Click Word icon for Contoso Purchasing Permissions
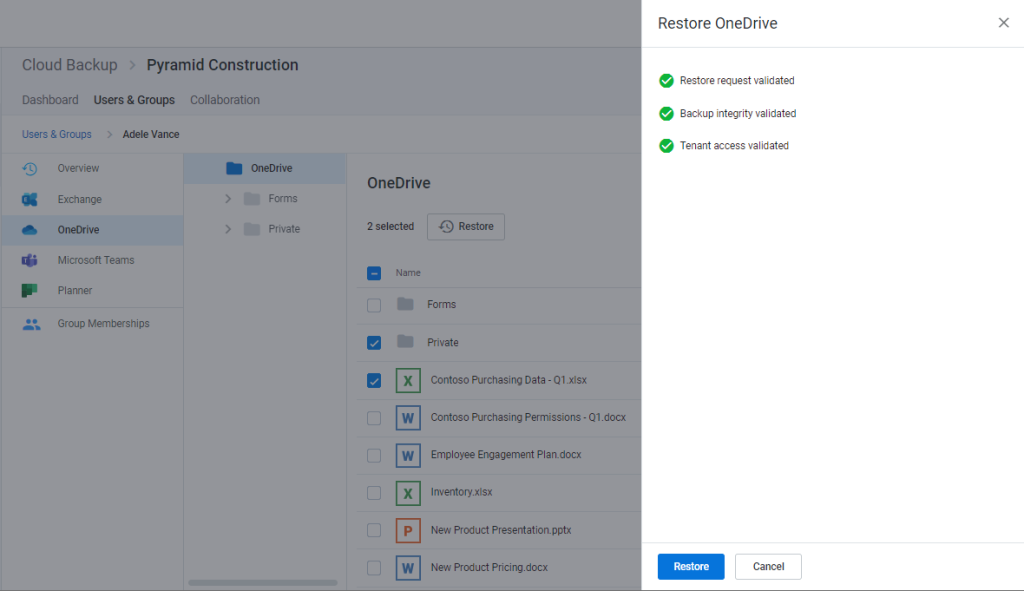1024x591 pixels. click(x=408, y=418)
